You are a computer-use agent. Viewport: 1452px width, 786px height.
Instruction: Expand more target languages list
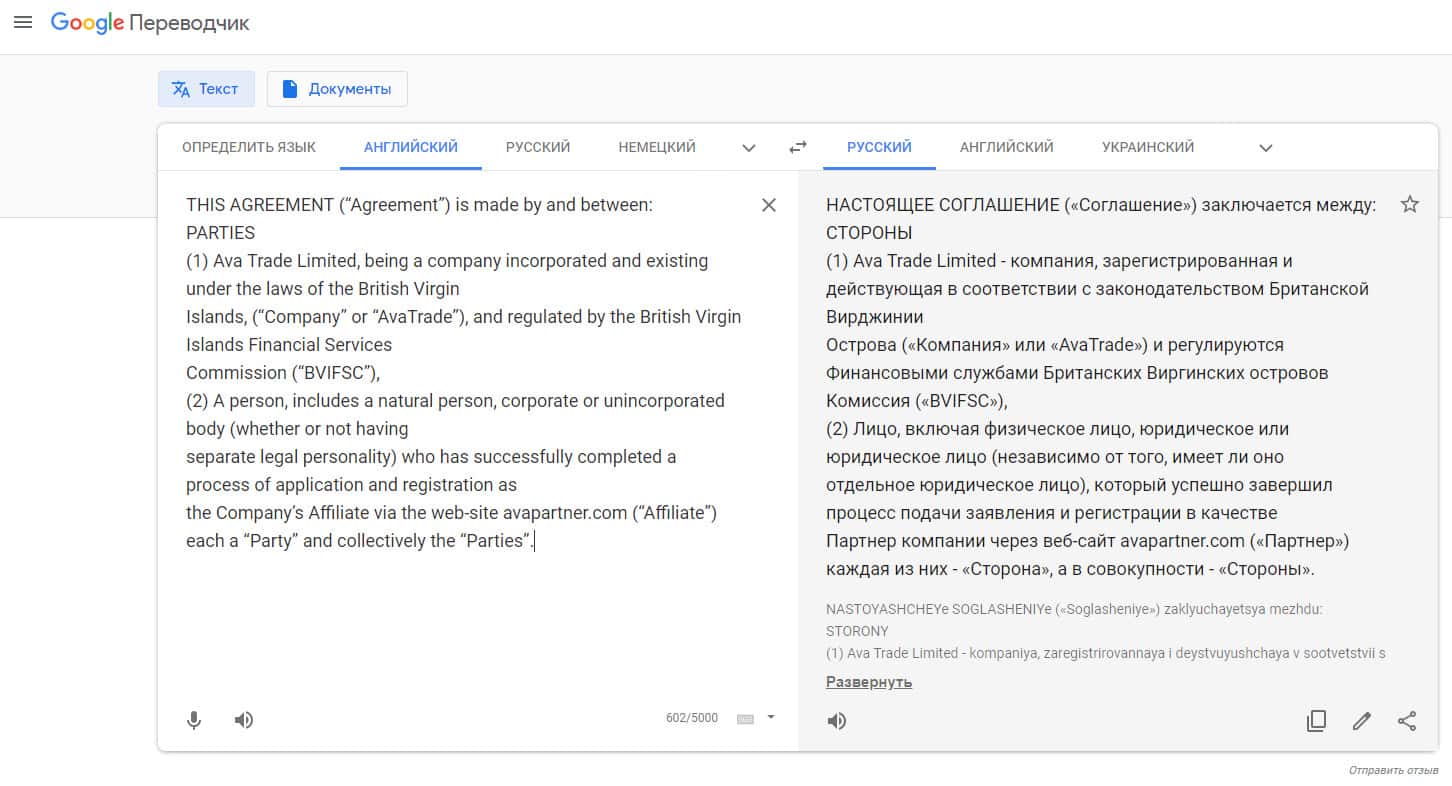1266,148
